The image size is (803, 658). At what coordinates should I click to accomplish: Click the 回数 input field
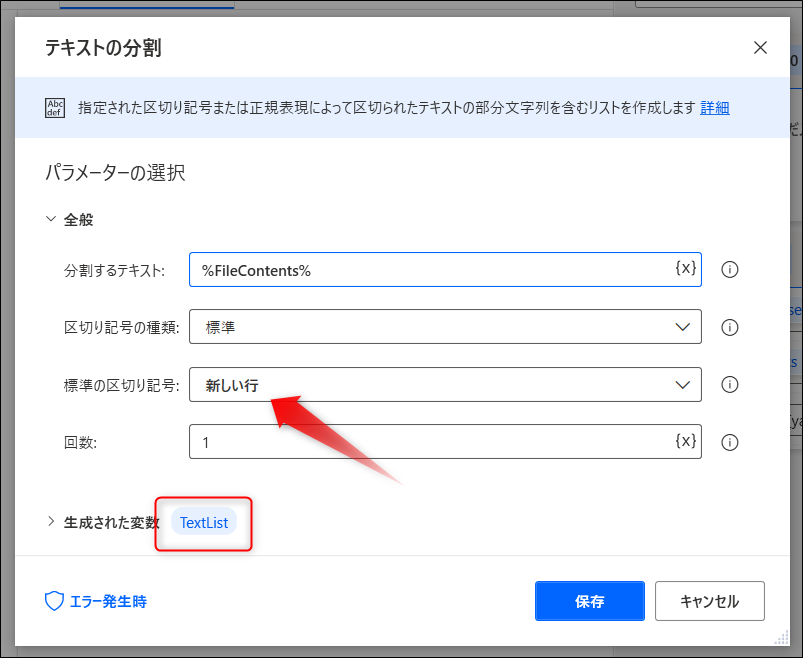[x=445, y=441]
